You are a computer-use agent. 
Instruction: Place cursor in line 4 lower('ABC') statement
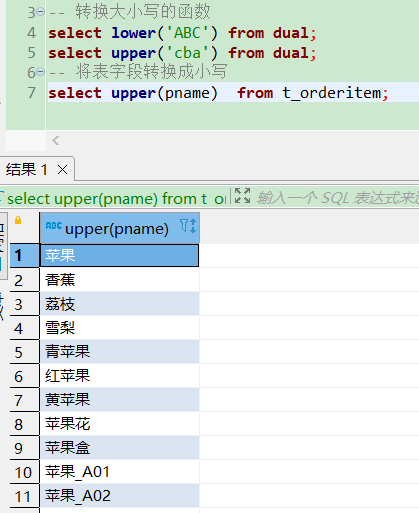point(182,33)
